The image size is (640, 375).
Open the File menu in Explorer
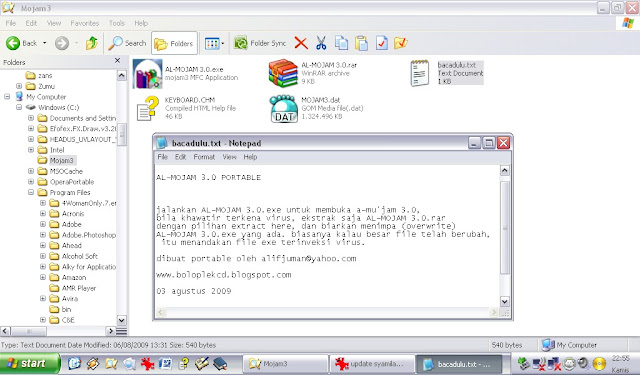click(x=11, y=23)
